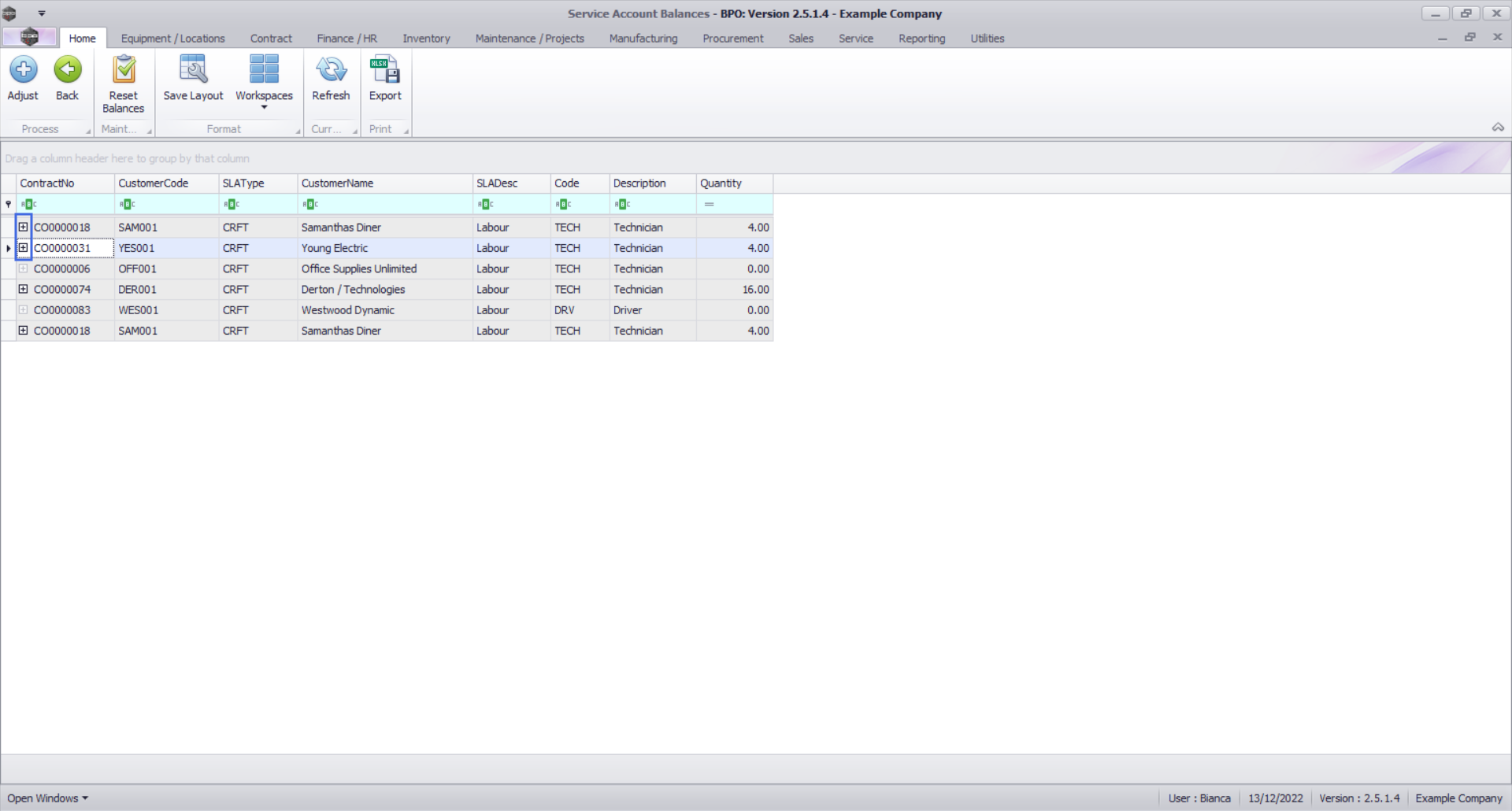Open the Finance / HR tab
This screenshot has height=811, width=1512.
click(346, 38)
